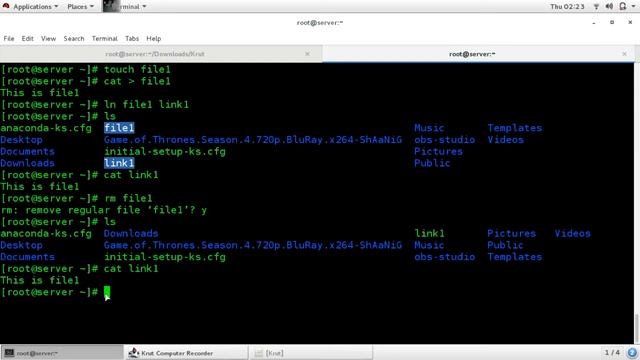
Task: Click the clock showing Thu 02:23
Action: click(567, 7)
